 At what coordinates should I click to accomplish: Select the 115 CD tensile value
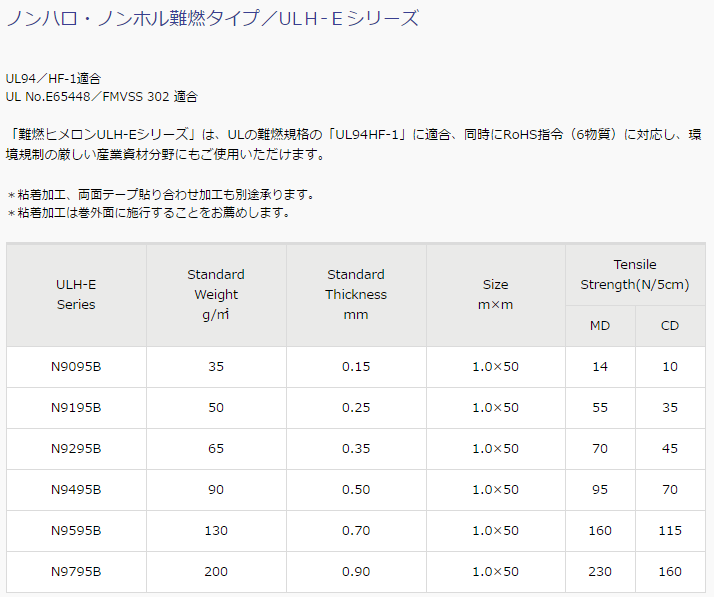pyautogui.click(x=670, y=531)
